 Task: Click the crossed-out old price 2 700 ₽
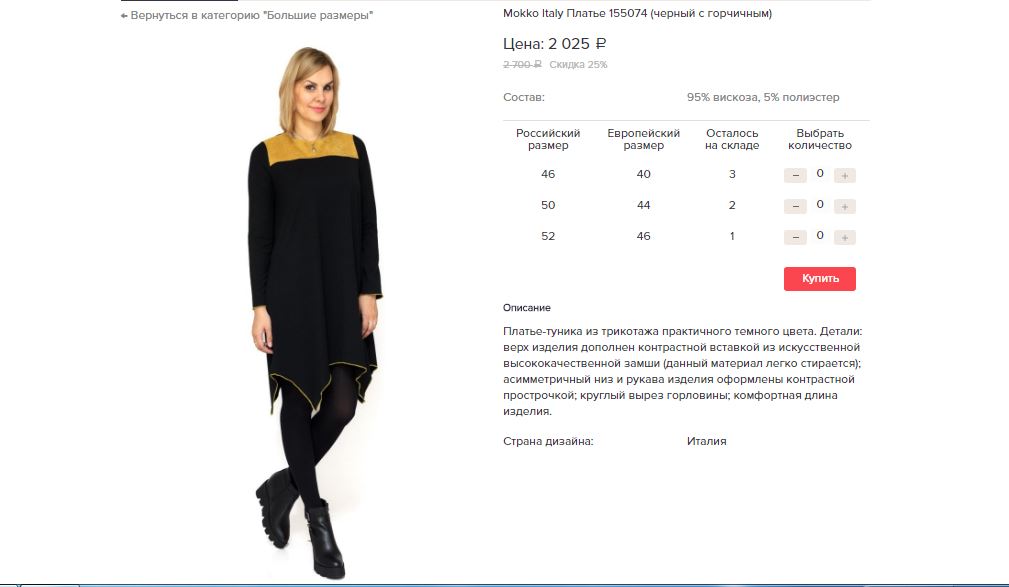pos(522,64)
